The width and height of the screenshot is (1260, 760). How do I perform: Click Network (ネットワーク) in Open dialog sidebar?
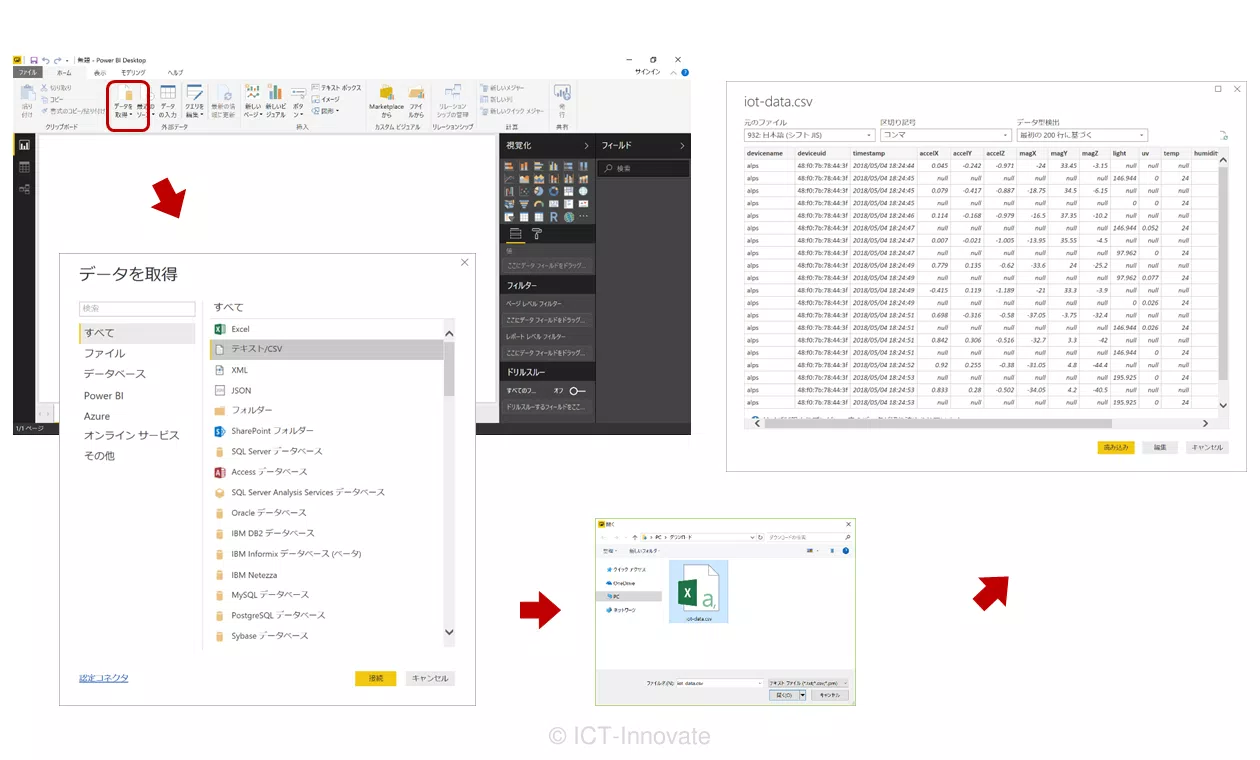pos(621,609)
